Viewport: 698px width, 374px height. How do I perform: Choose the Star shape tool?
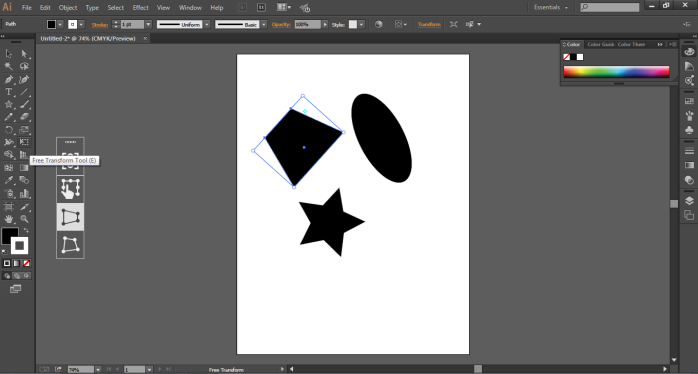[x=8, y=104]
